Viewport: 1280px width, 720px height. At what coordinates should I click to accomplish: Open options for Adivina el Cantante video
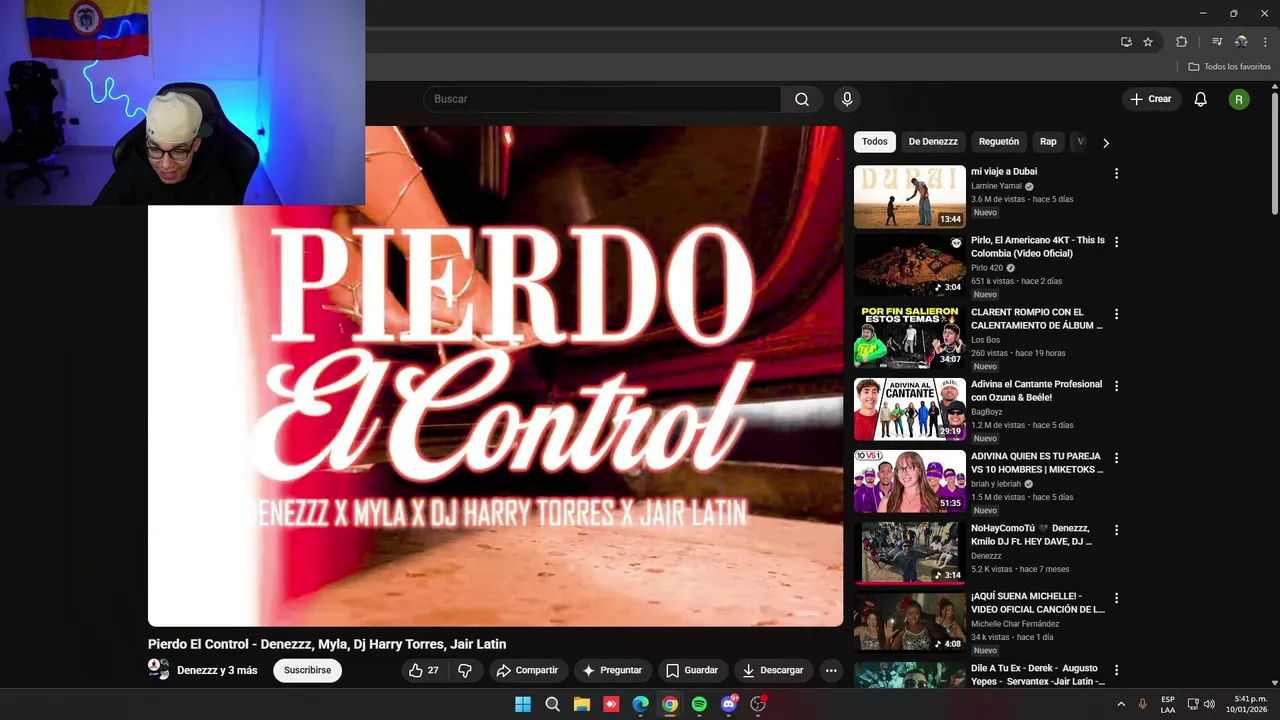pyautogui.click(x=1116, y=386)
